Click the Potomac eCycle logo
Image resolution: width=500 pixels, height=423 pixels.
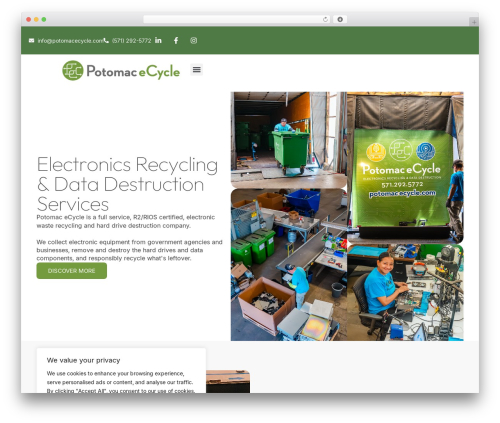[121, 71]
